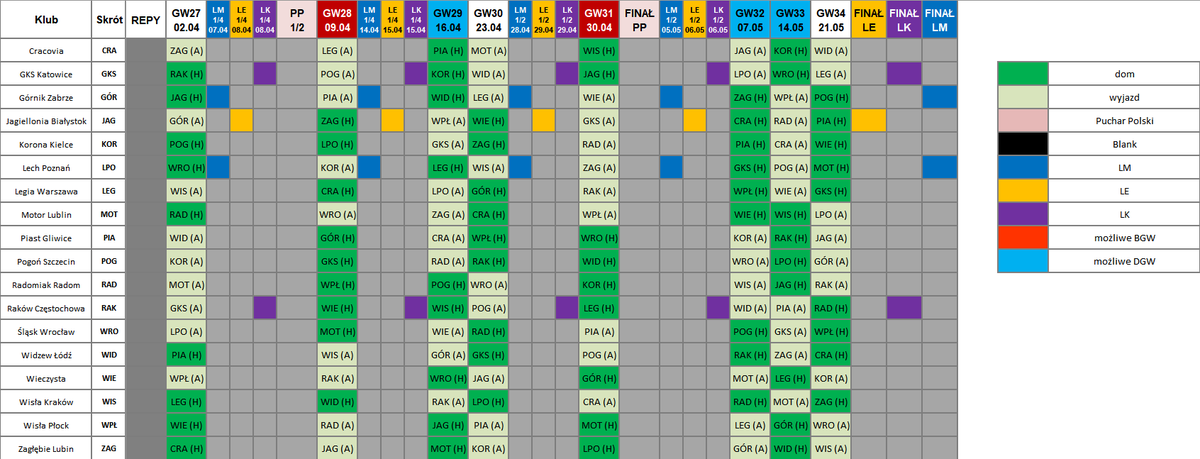The image size is (1200, 459).
Task: Select the 'GKS Katowice' club name cell
Action: point(46,73)
